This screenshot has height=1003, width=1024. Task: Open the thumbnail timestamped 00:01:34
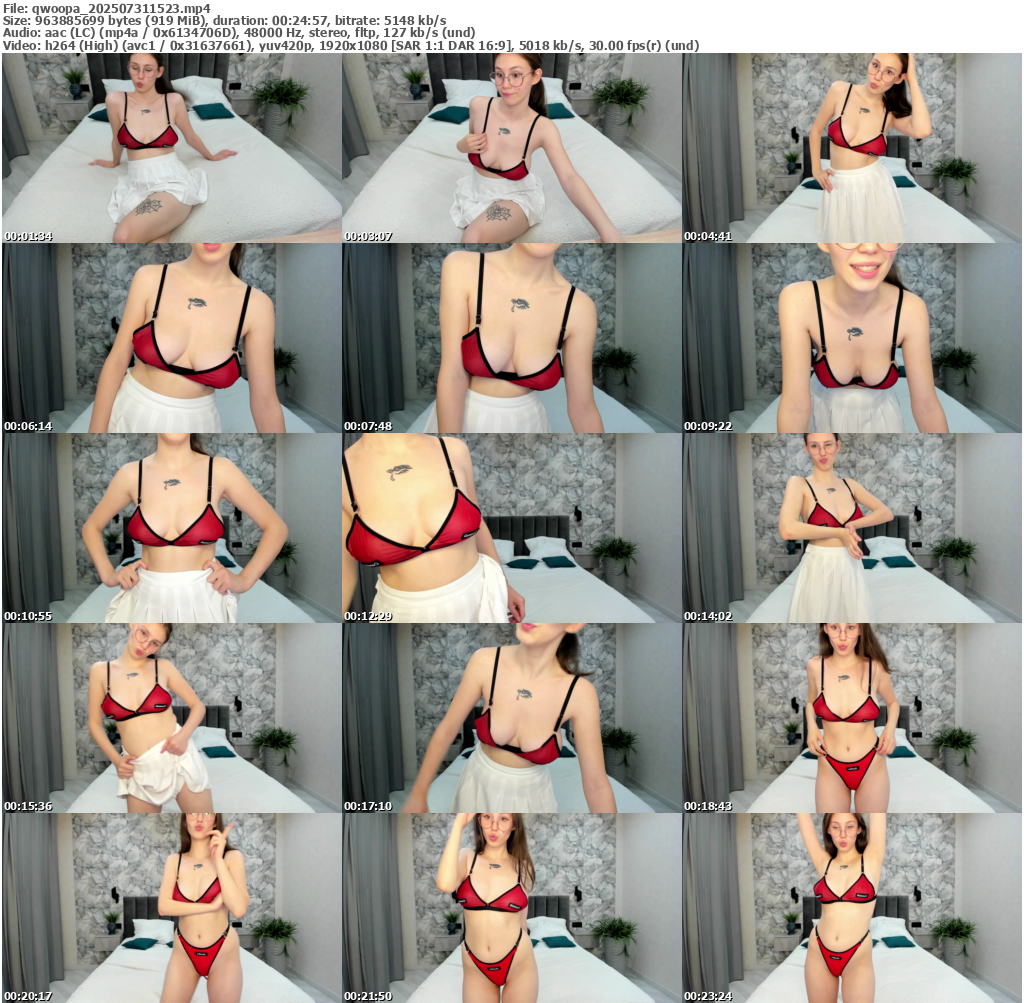coord(171,148)
